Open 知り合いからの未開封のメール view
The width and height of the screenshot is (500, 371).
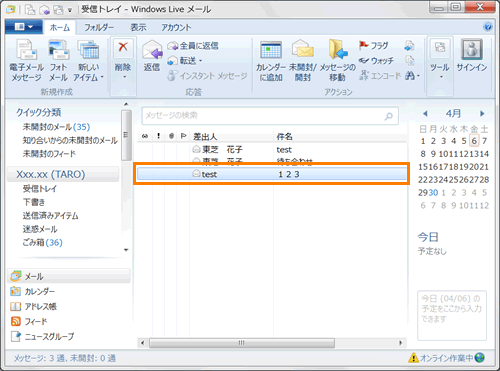[70, 140]
